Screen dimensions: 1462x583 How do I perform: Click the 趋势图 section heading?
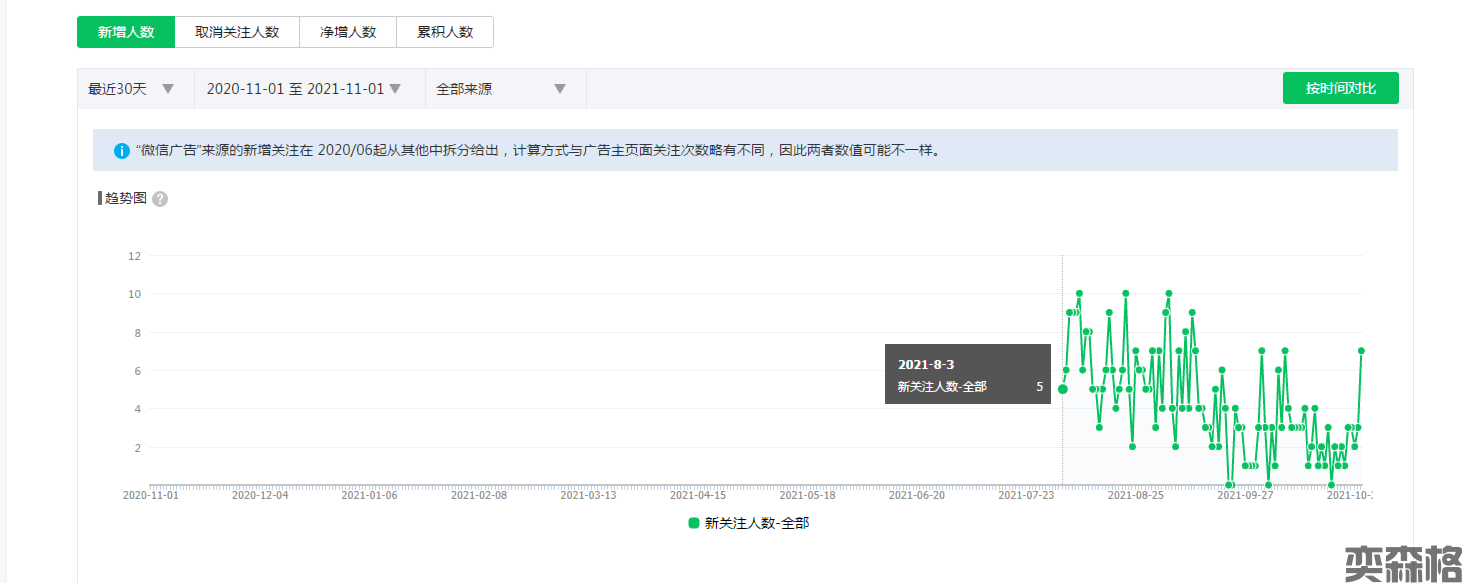(x=126, y=198)
